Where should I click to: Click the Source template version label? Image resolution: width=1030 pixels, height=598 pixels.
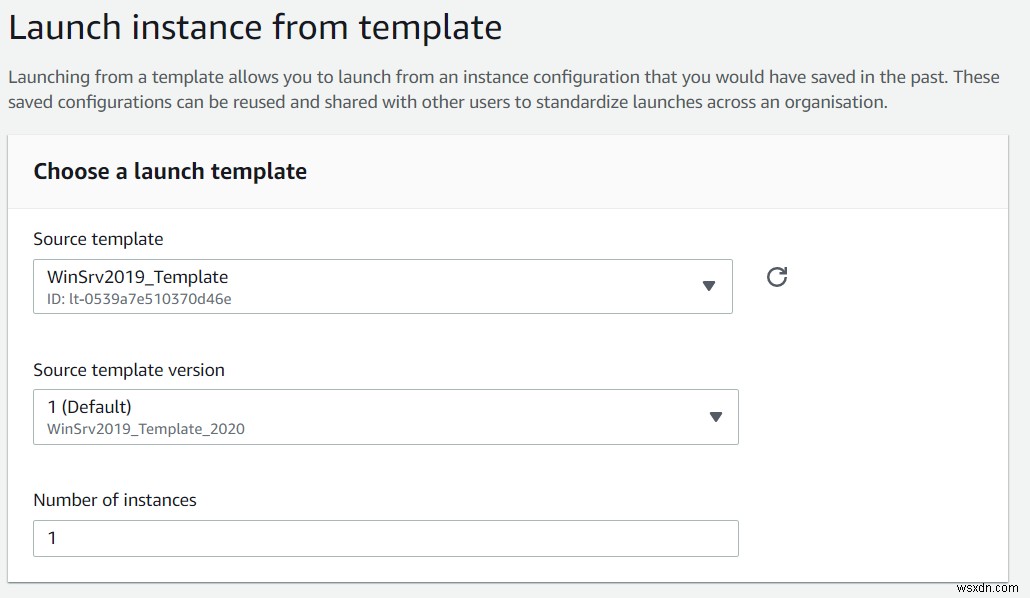pyautogui.click(x=129, y=369)
